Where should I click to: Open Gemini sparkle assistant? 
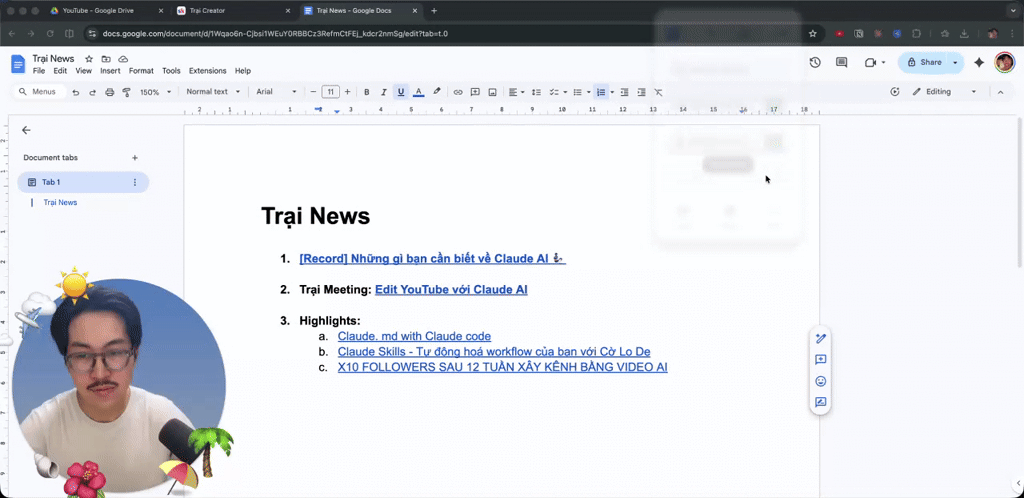tap(979, 62)
